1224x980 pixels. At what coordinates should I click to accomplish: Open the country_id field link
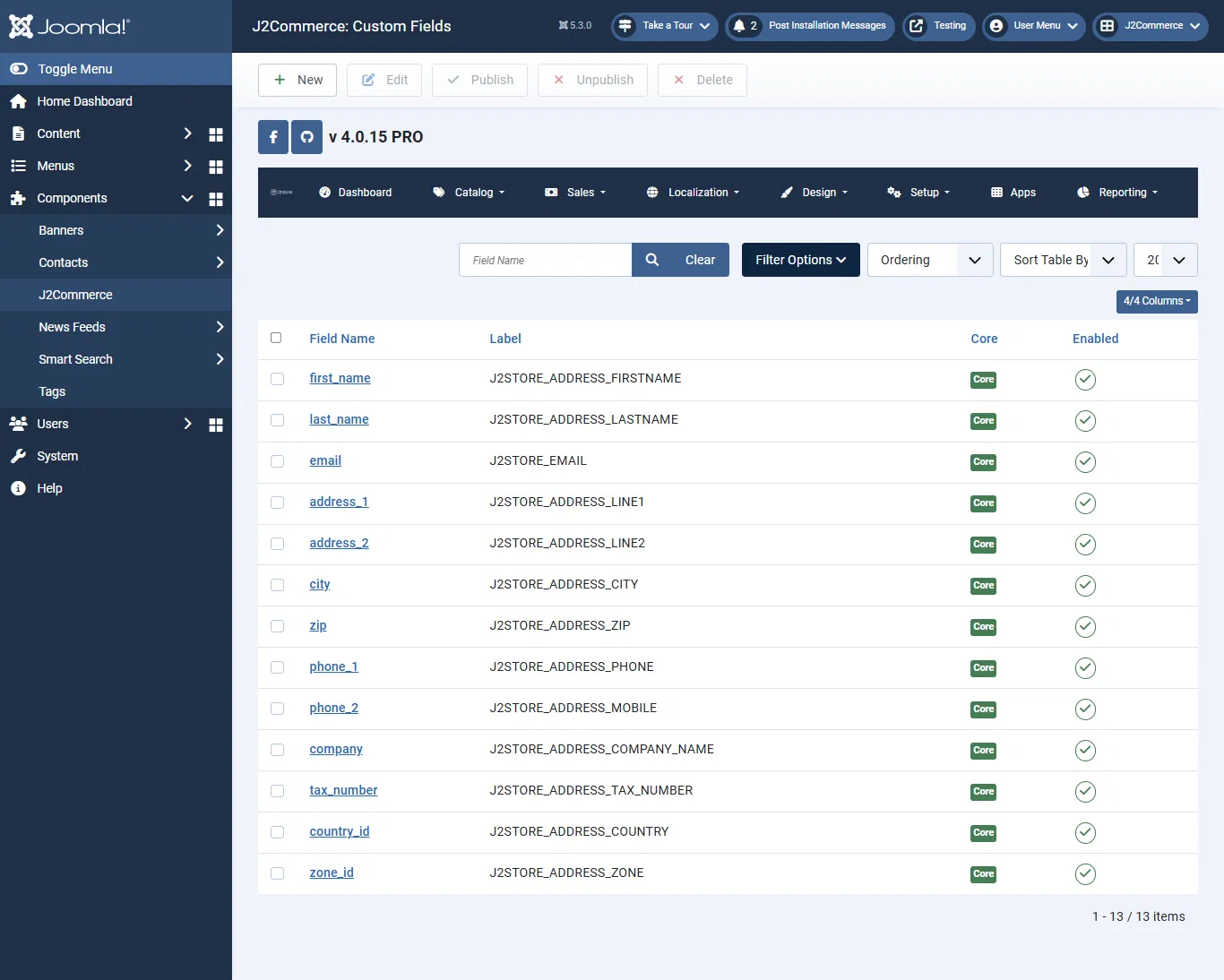[340, 831]
